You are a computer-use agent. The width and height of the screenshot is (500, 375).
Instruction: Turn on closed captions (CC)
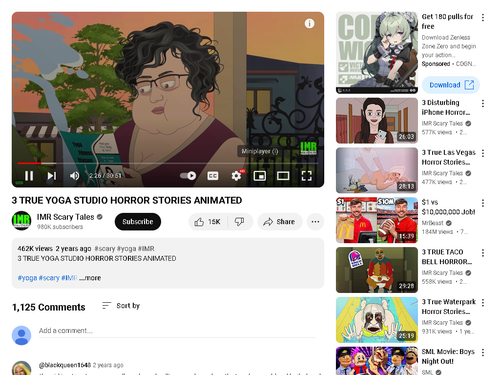(x=213, y=176)
